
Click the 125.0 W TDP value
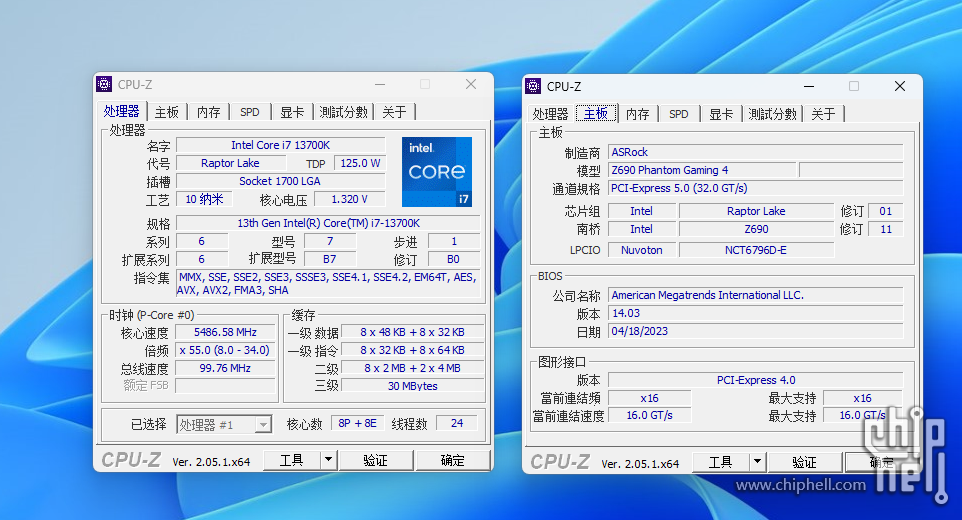point(360,163)
